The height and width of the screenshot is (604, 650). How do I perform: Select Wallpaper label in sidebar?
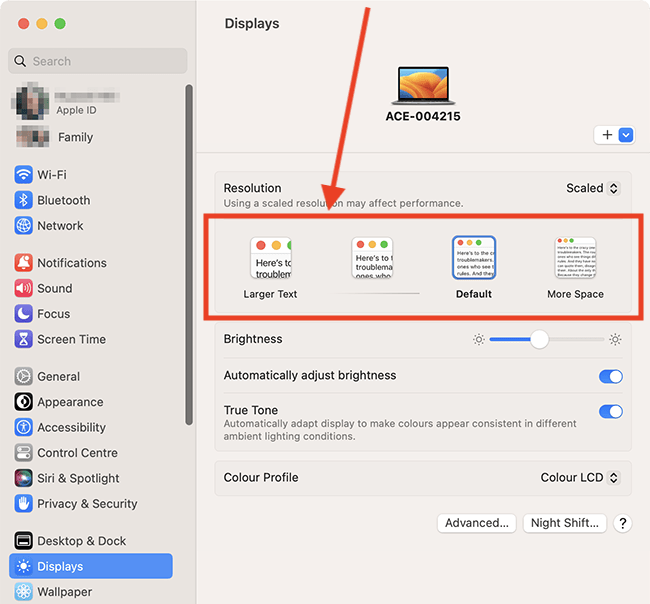[x=65, y=592]
